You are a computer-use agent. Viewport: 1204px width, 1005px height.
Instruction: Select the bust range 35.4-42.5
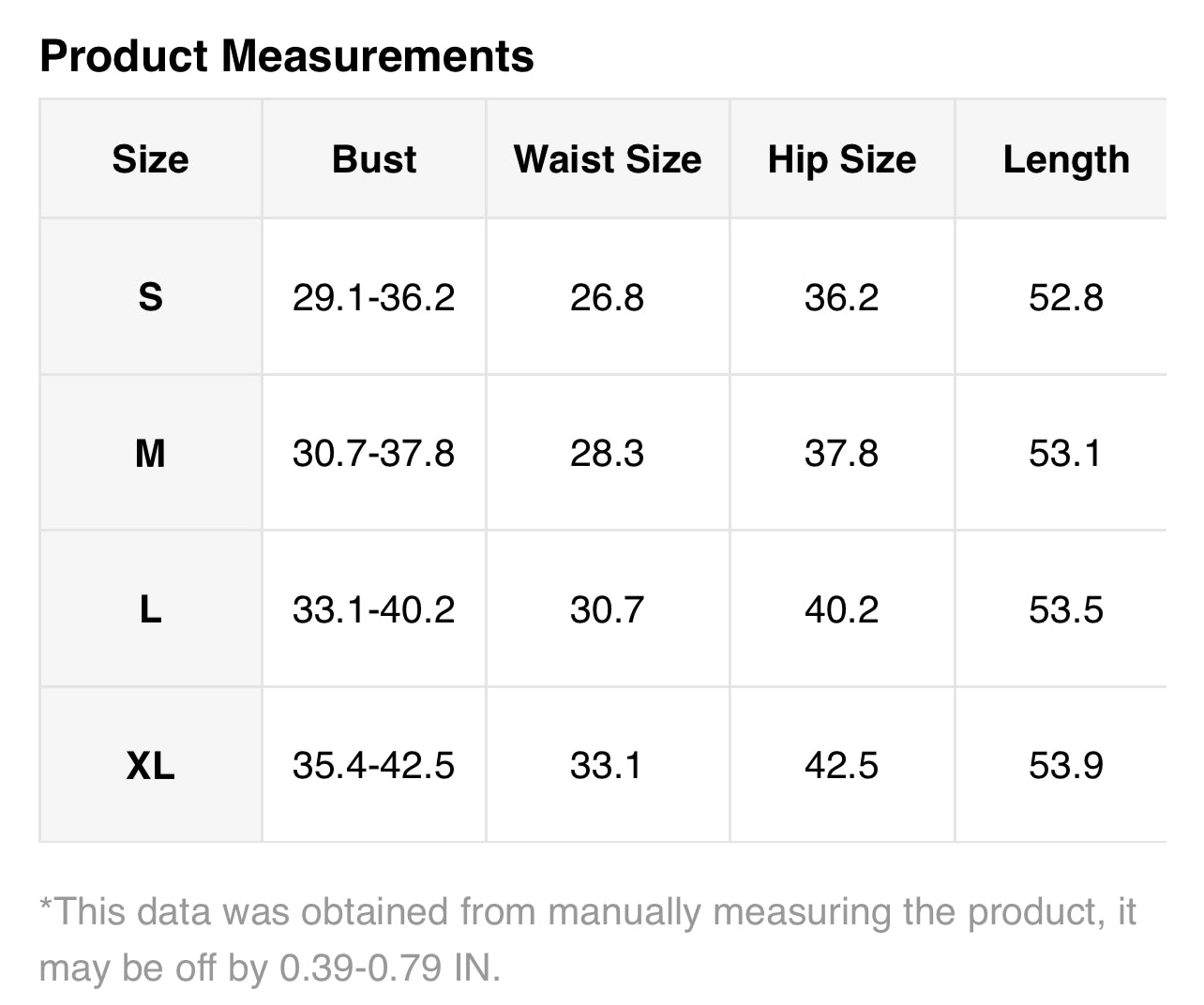point(373,766)
